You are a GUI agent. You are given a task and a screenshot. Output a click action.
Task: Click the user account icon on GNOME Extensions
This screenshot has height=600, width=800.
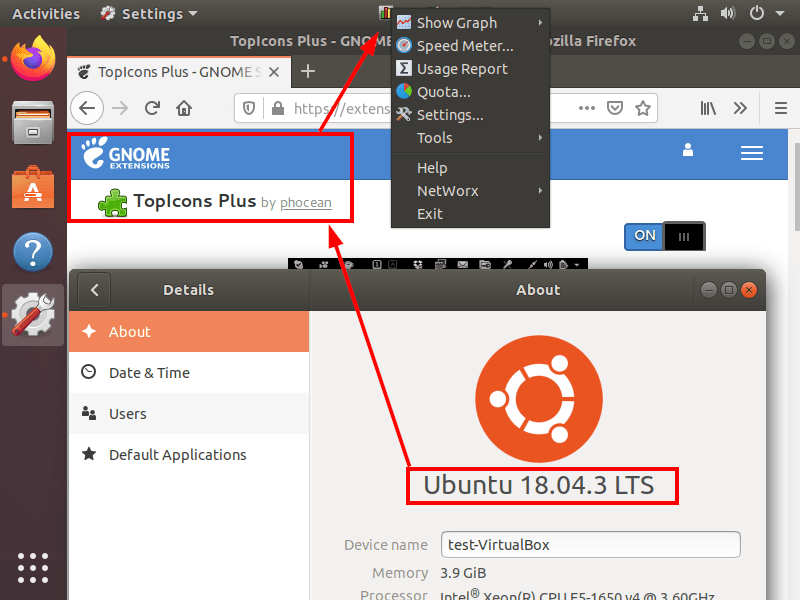pyautogui.click(x=688, y=150)
